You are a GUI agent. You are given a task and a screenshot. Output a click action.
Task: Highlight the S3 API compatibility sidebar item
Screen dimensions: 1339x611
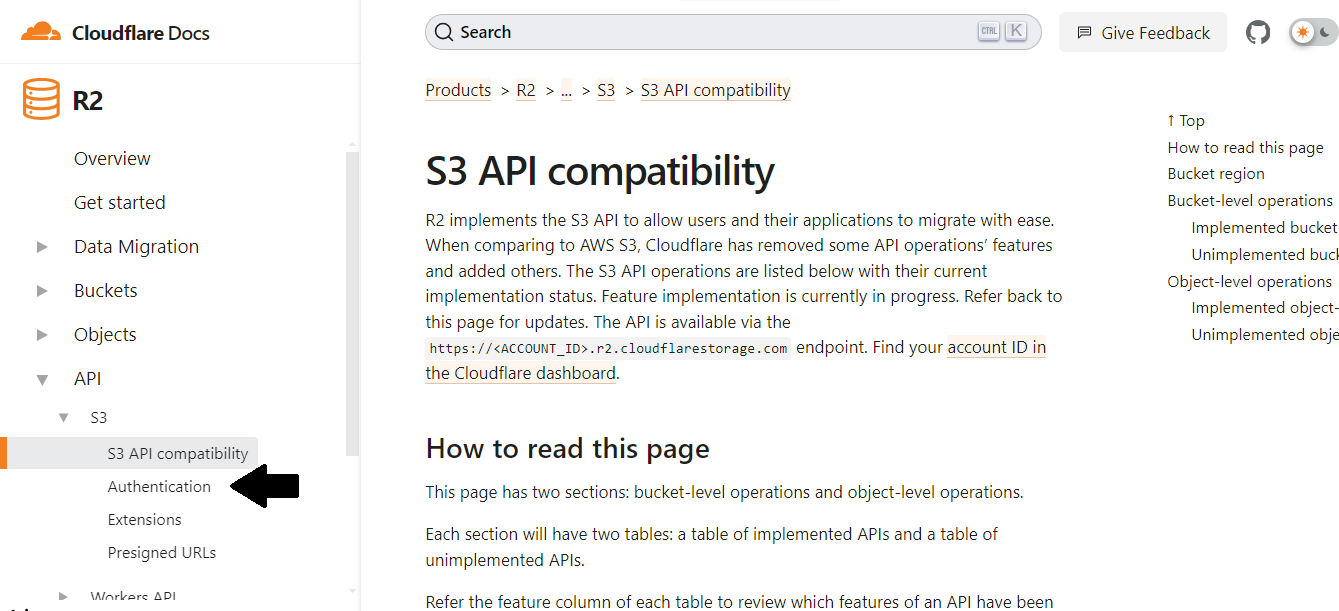tap(178, 453)
